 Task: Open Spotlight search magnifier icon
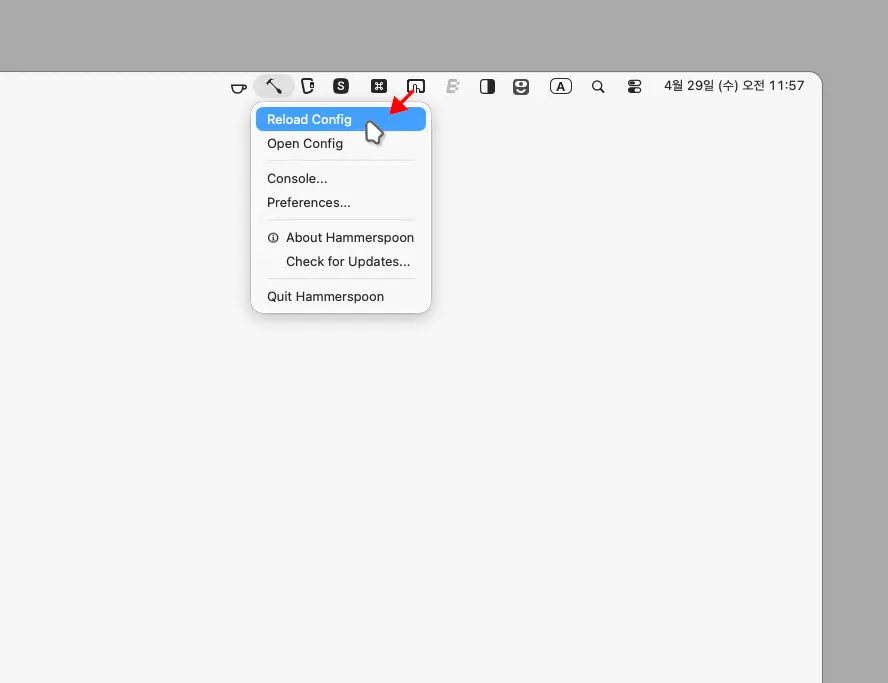pos(598,87)
